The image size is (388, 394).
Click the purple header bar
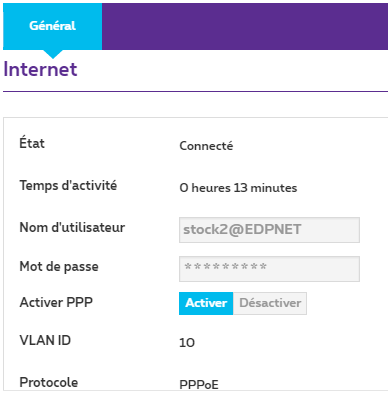(x=245, y=26)
